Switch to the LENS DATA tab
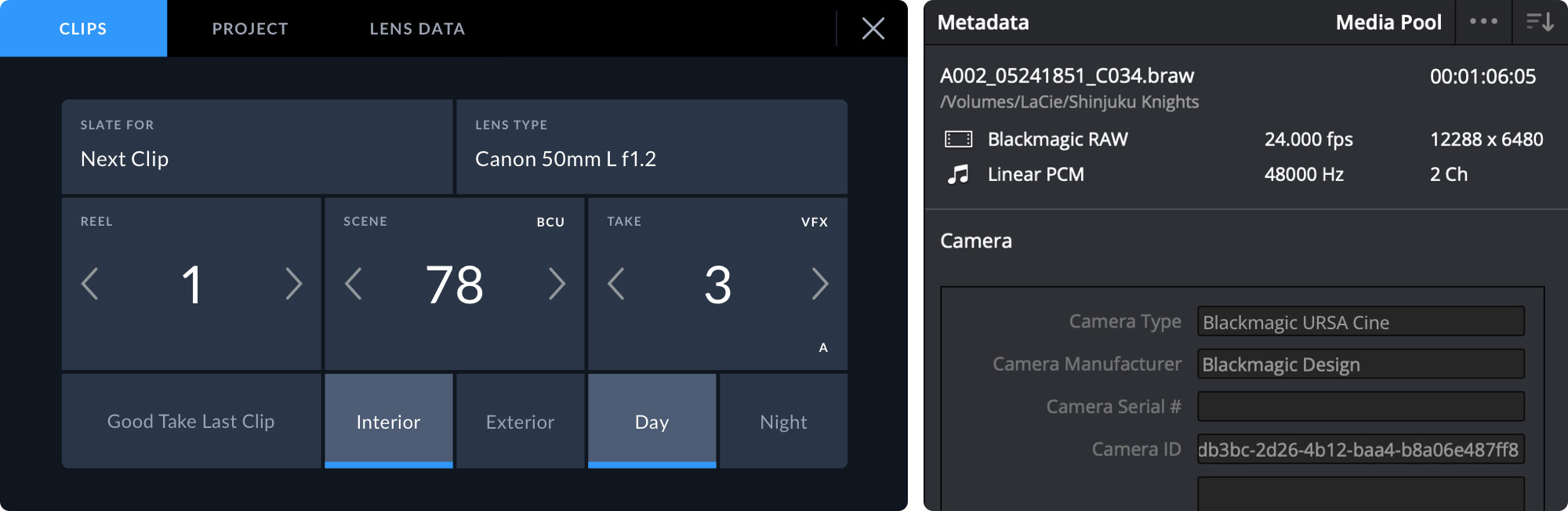Image resolution: width=1568 pixels, height=511 pixels. (x=417, y=29)
